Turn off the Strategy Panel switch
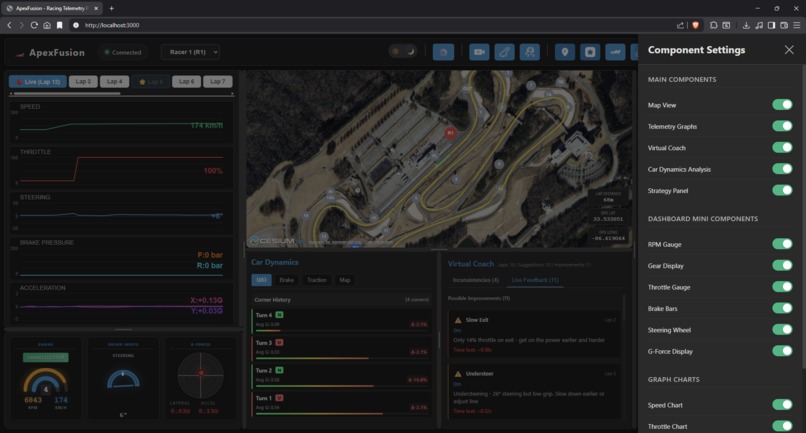This screenshot has width=806, height=433. point(782,190)
